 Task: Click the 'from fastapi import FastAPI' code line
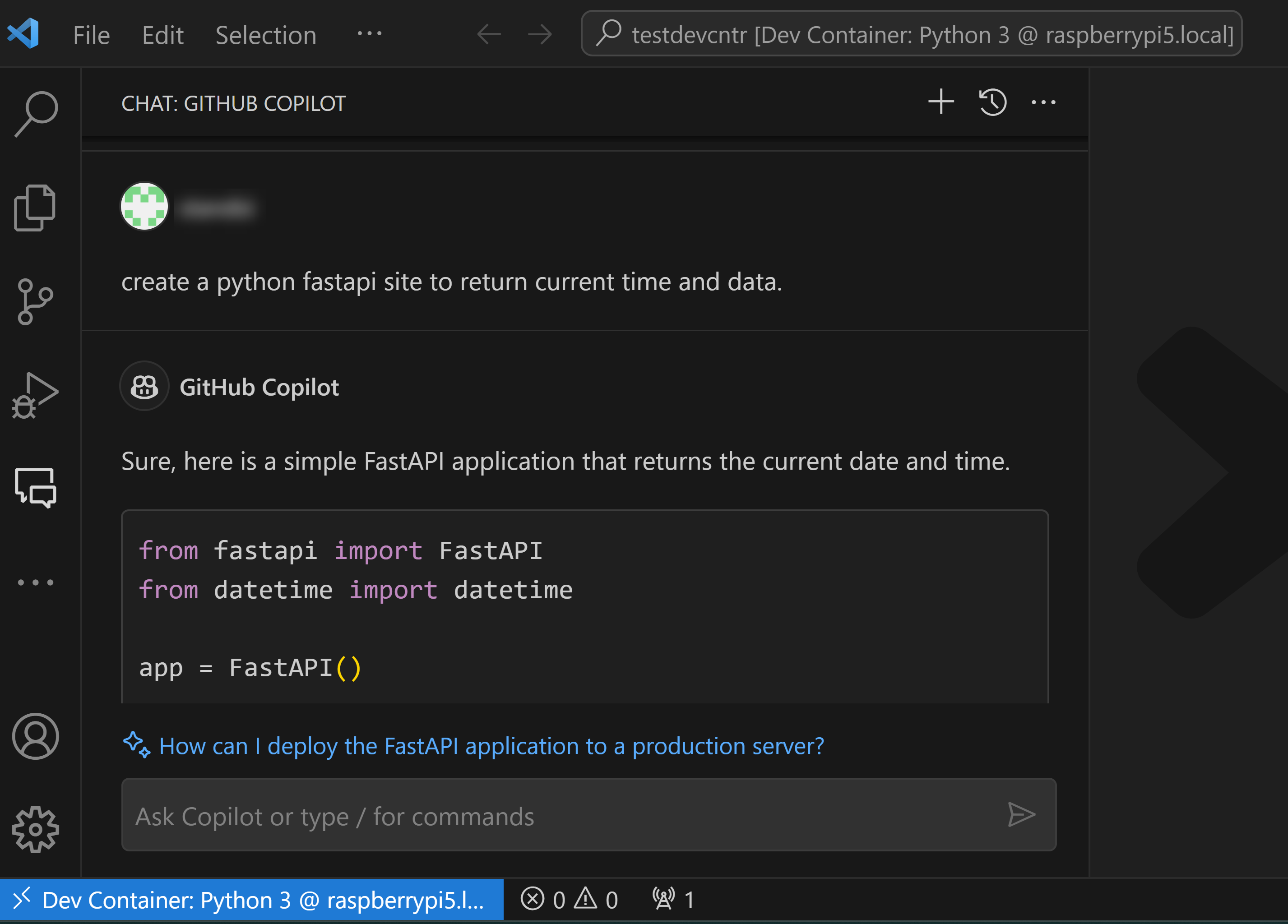[x=341, y=550]
